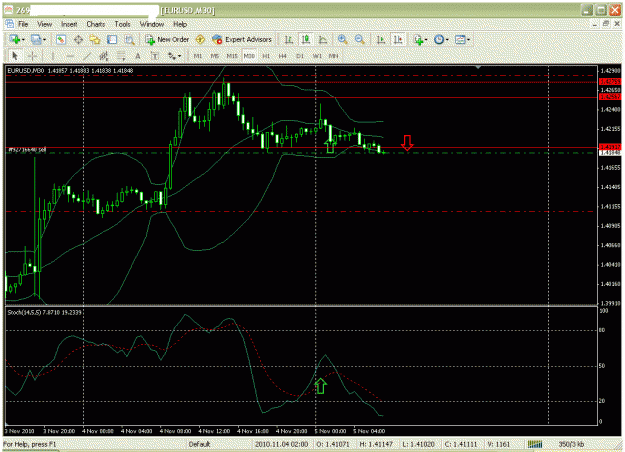The height and width of the screenshot is (452, 625).
Task: Select the M30 timeframe button
Action: [249, 56]
